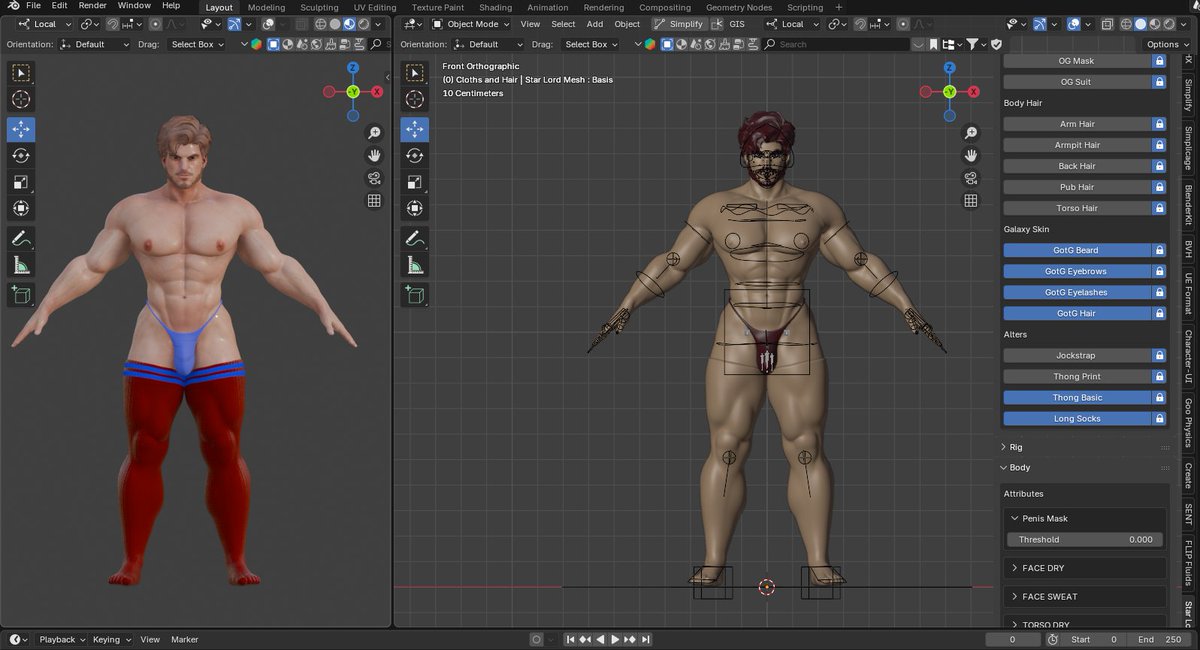Adjust the Threshold slider
Screen dimensions: 1200x650
tap(1085, 539)
